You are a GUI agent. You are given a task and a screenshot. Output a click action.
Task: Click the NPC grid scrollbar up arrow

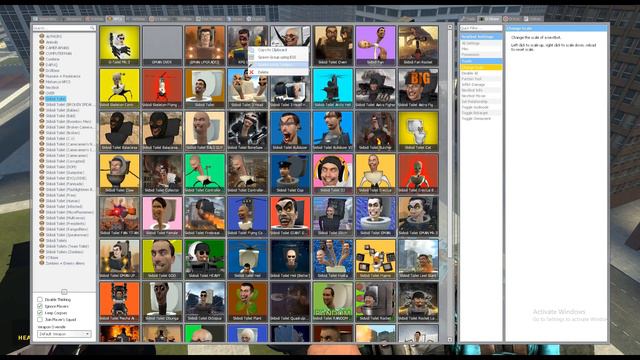pyautogui.click(x=450, y=27)
